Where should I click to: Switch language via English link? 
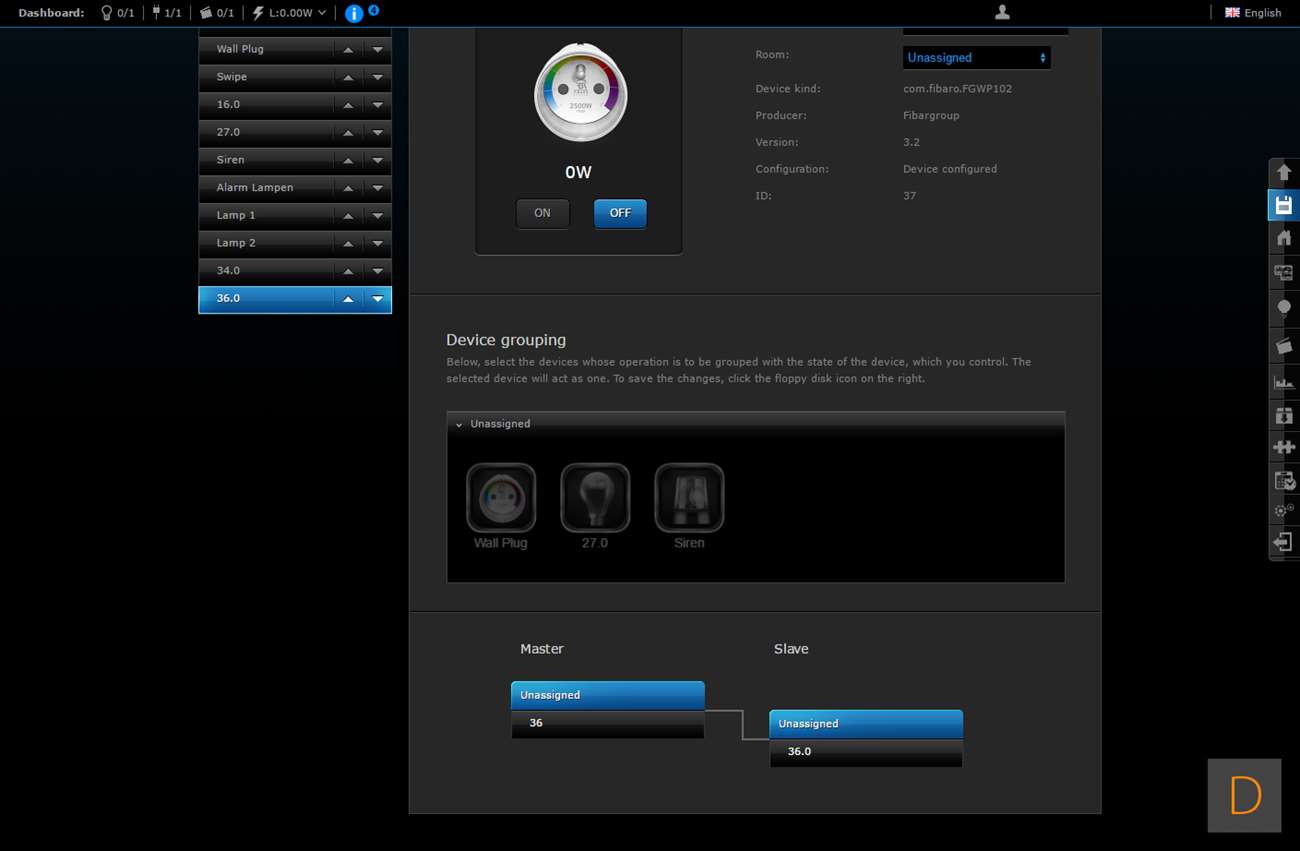click(1253, 13)
